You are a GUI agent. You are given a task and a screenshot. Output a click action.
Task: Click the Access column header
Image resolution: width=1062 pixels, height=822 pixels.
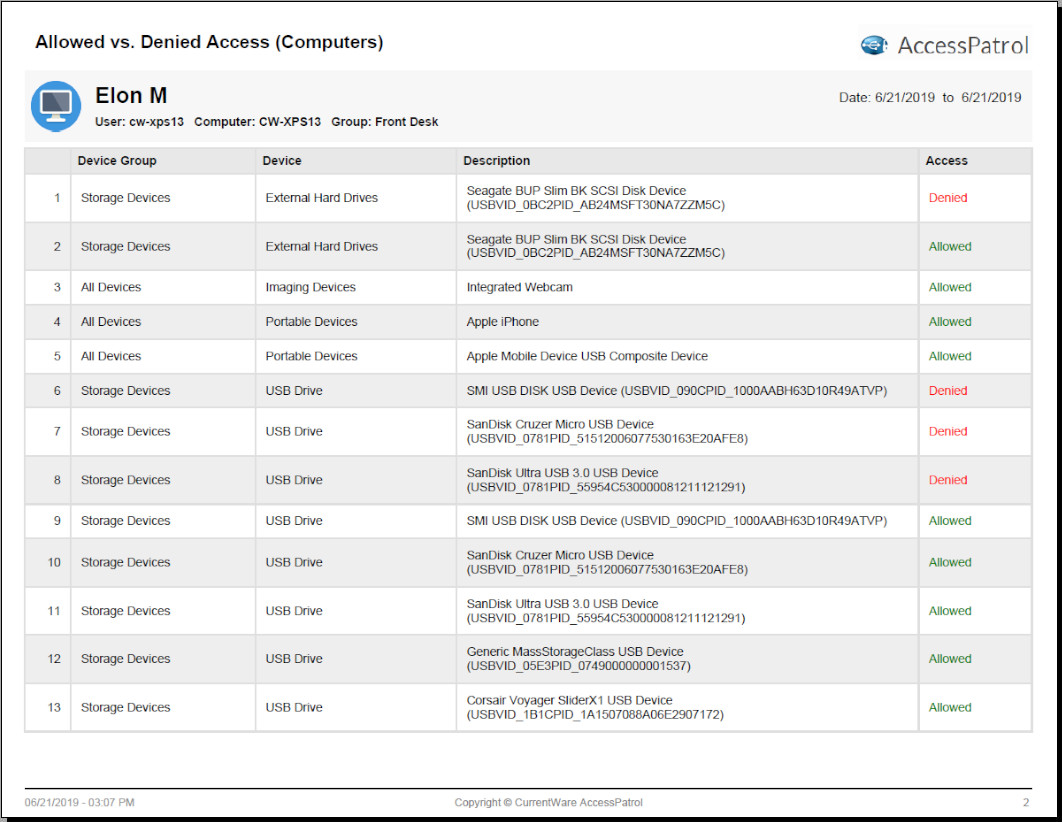click(946, 161)
